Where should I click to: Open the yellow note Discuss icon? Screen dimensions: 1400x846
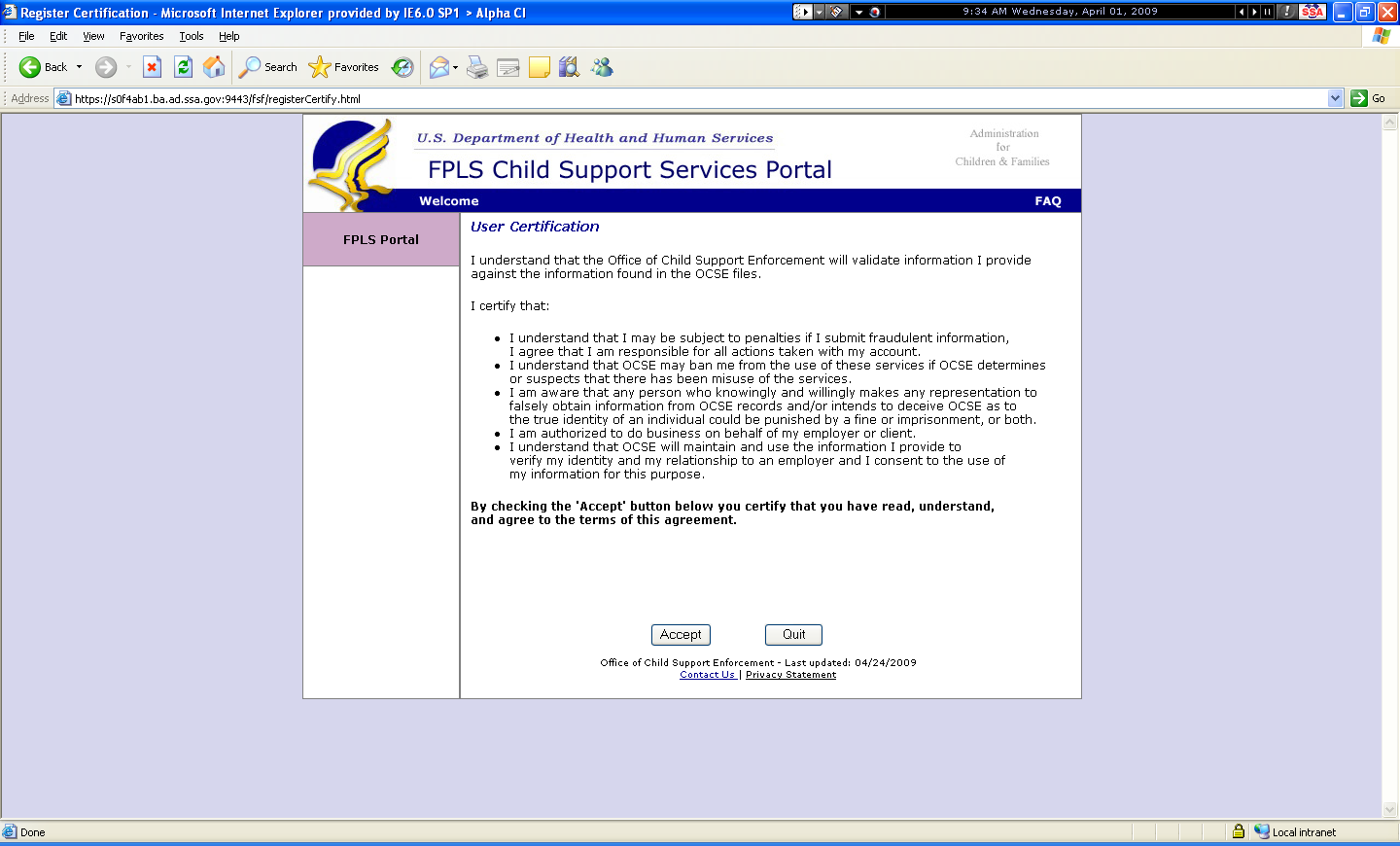[x=540, y=67]
